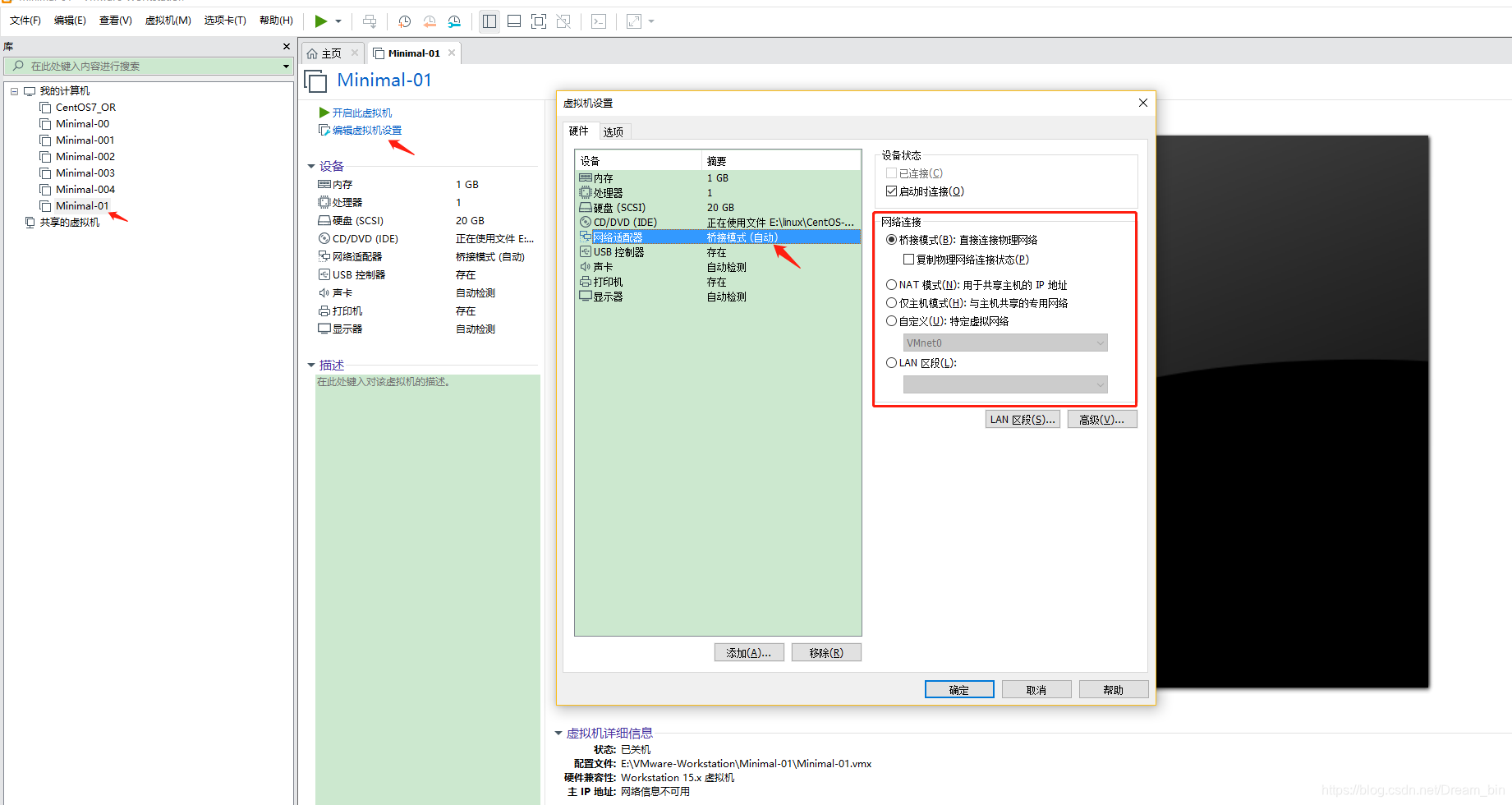Screen dimensions: 1512x805
Task: Select Minimal-002 in the library tree
Action: click(x=85, y=157)
